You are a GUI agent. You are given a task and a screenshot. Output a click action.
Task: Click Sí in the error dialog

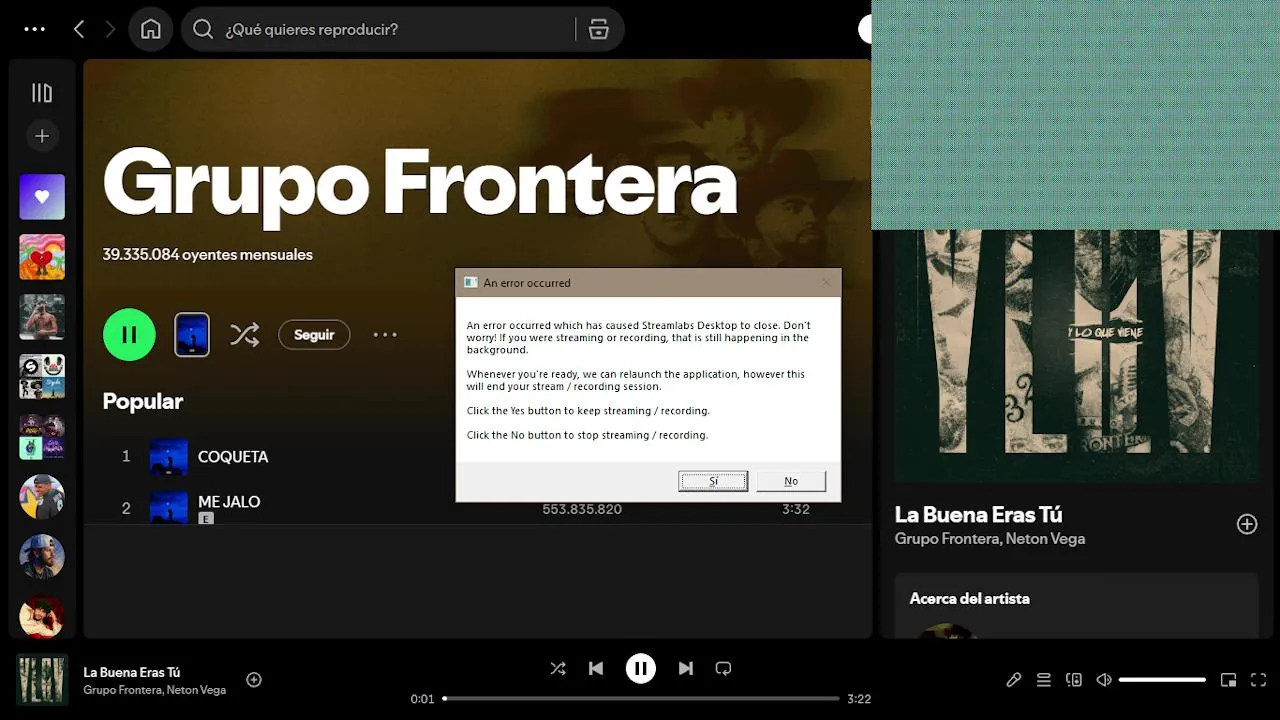click(x=713, y=481)
